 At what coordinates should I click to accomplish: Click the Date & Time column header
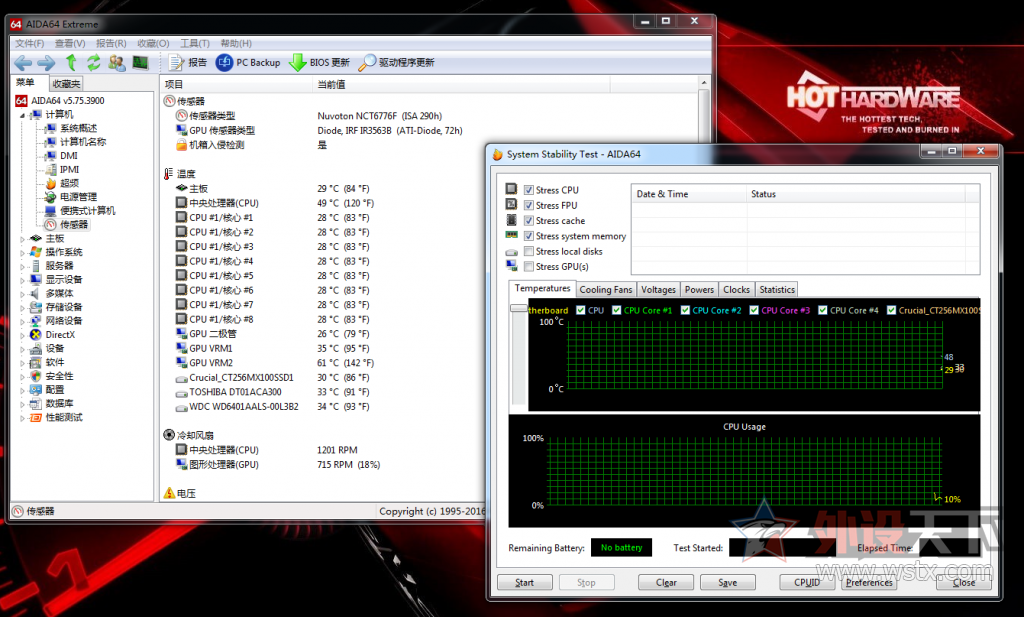[688, 194]
